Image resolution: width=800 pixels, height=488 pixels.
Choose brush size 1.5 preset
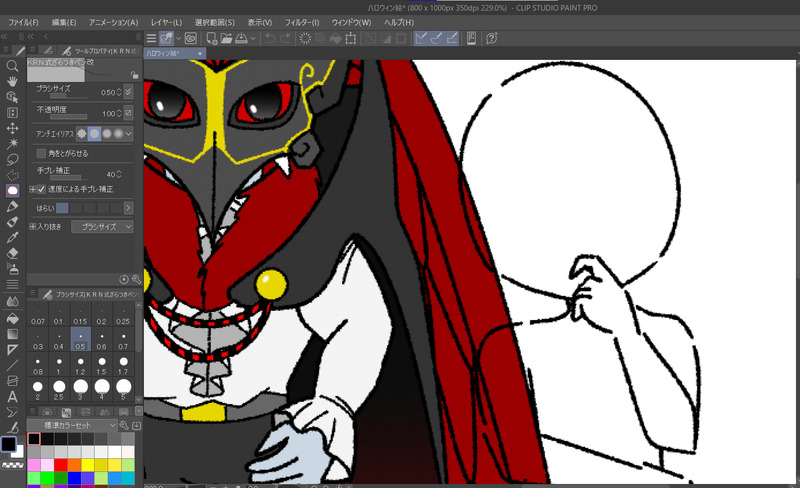(102, 366)
